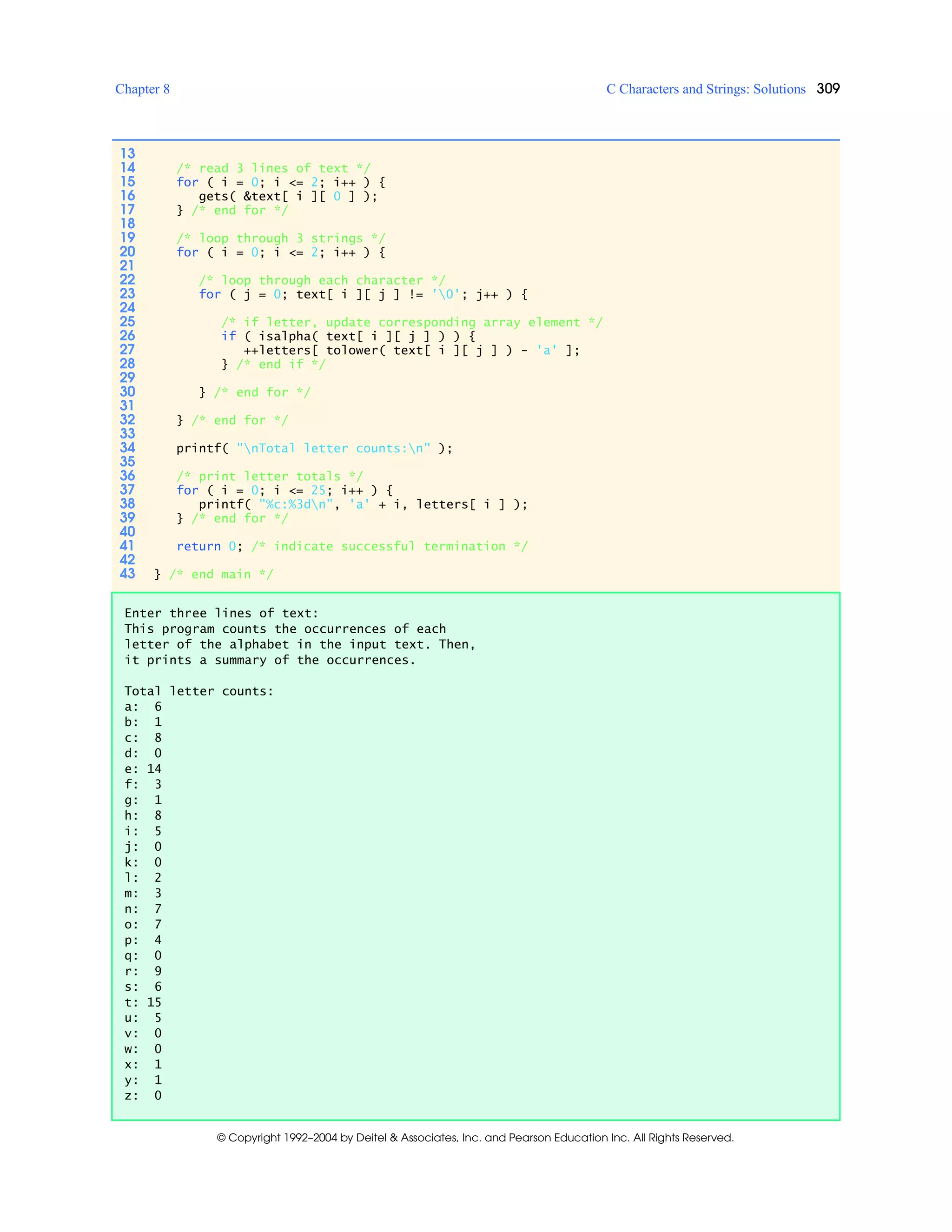Image resolution: width=952 pixels, height=1232 pixels.
Task: Click the 't: 15' output row
Action: [143, 1002]
